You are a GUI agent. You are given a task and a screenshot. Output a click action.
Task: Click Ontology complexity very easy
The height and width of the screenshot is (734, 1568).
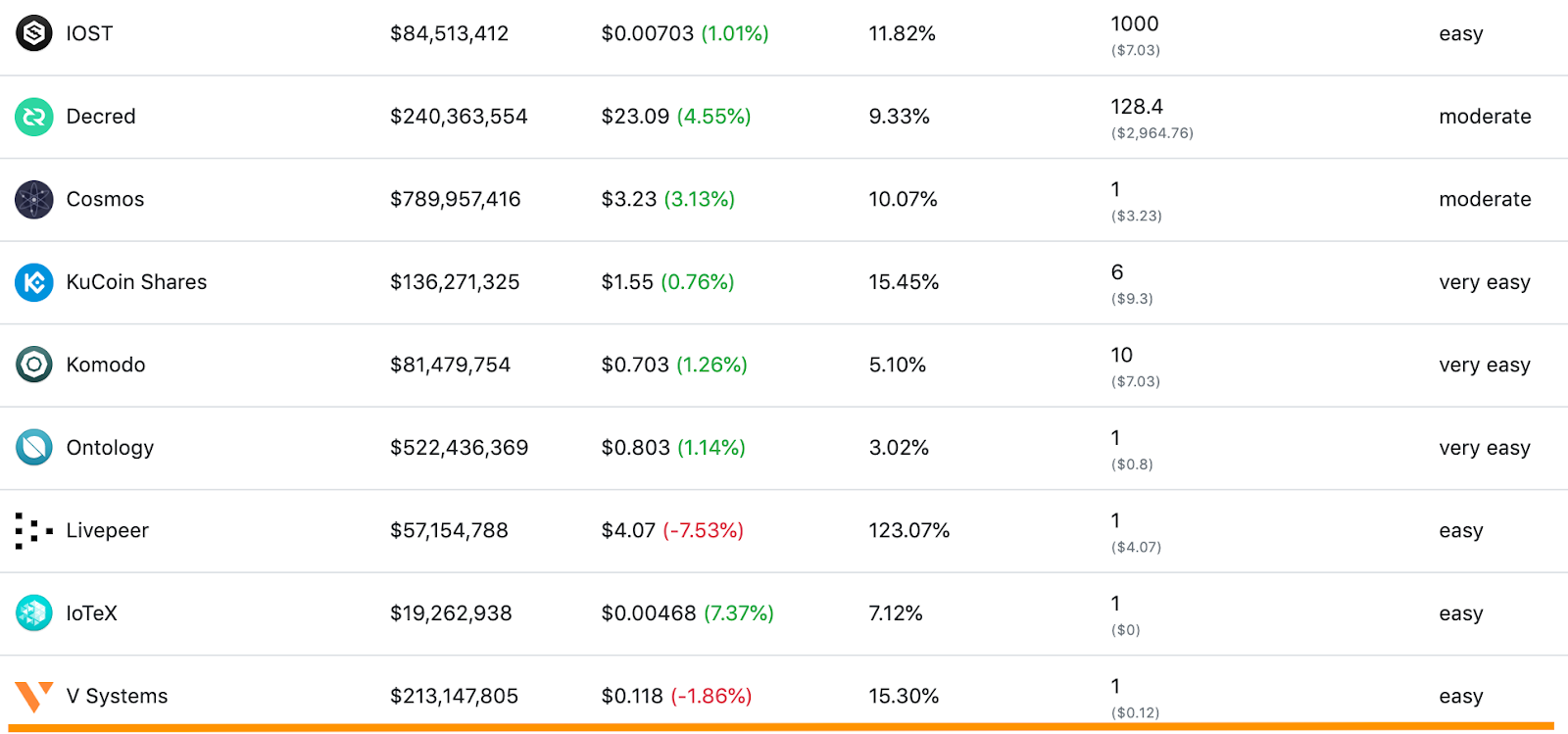[1485, 448]
